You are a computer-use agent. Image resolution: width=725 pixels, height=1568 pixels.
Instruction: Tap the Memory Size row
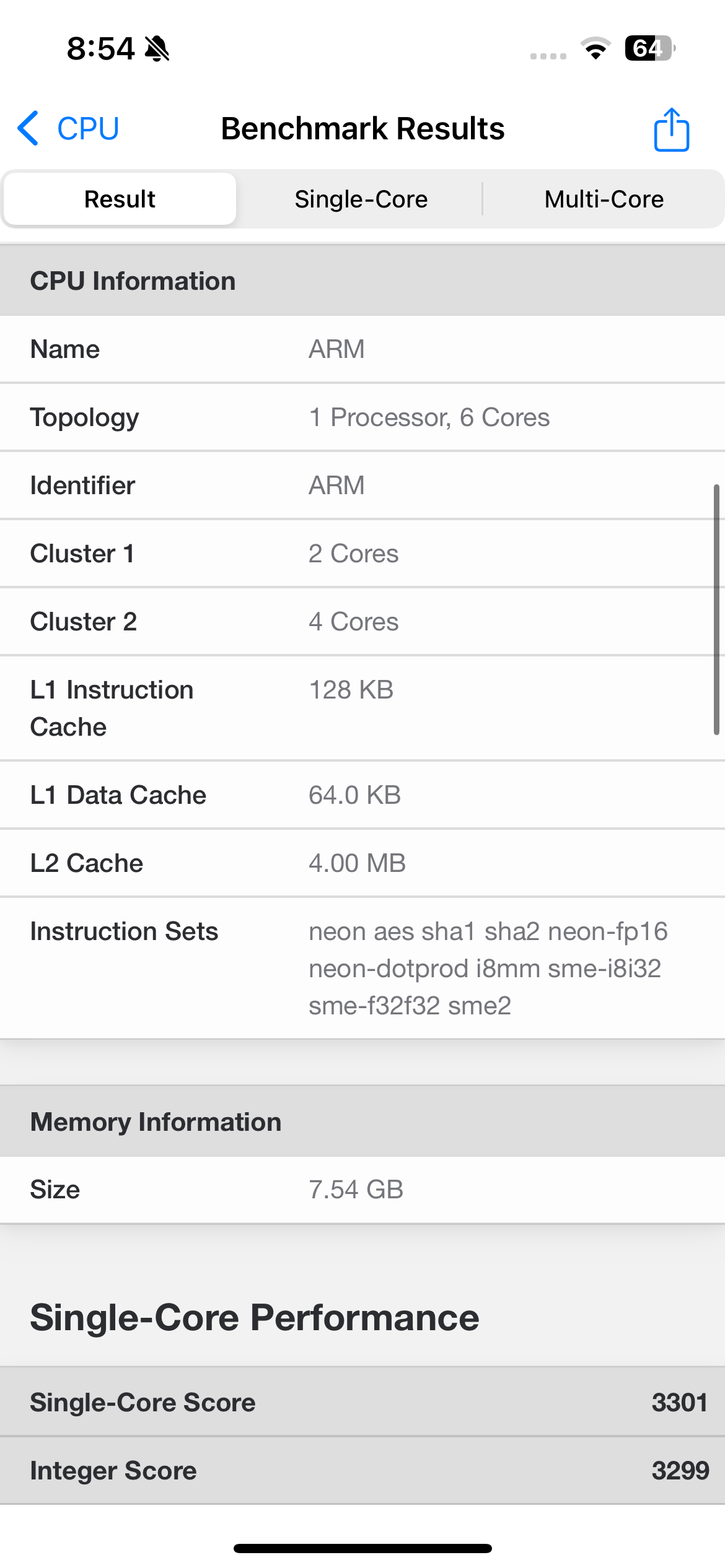click(362, 1190)
